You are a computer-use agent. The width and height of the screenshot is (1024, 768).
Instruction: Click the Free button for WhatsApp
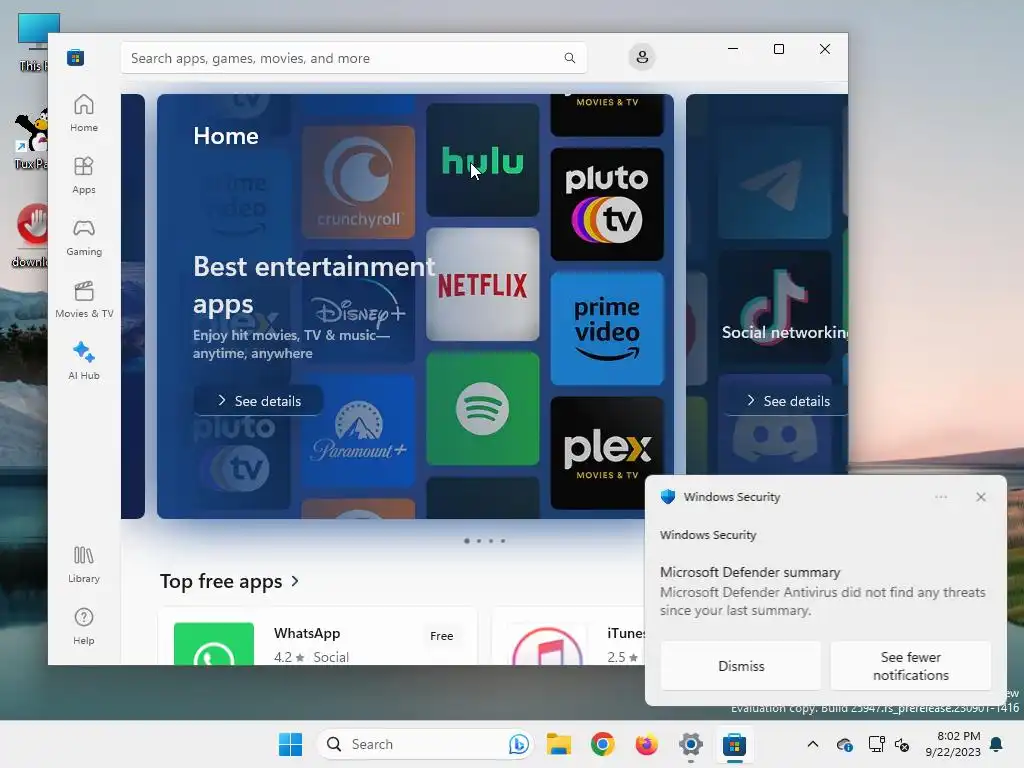(x=441, y=635)
